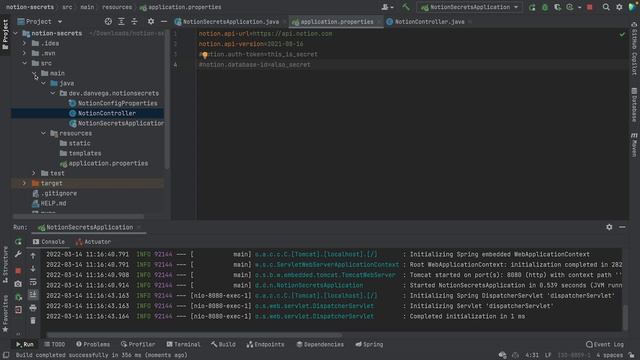This screenshot has width=640, height=360.
Task: Expand all icon in Project panel
Action: [x=121, y=21]
